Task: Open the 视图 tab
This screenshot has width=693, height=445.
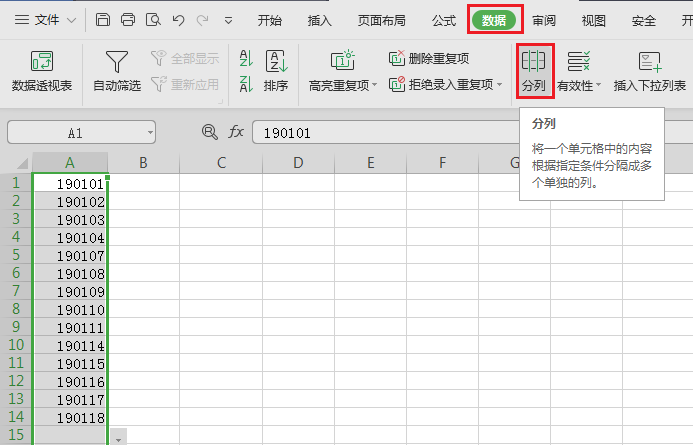Action: pos(594,20)
